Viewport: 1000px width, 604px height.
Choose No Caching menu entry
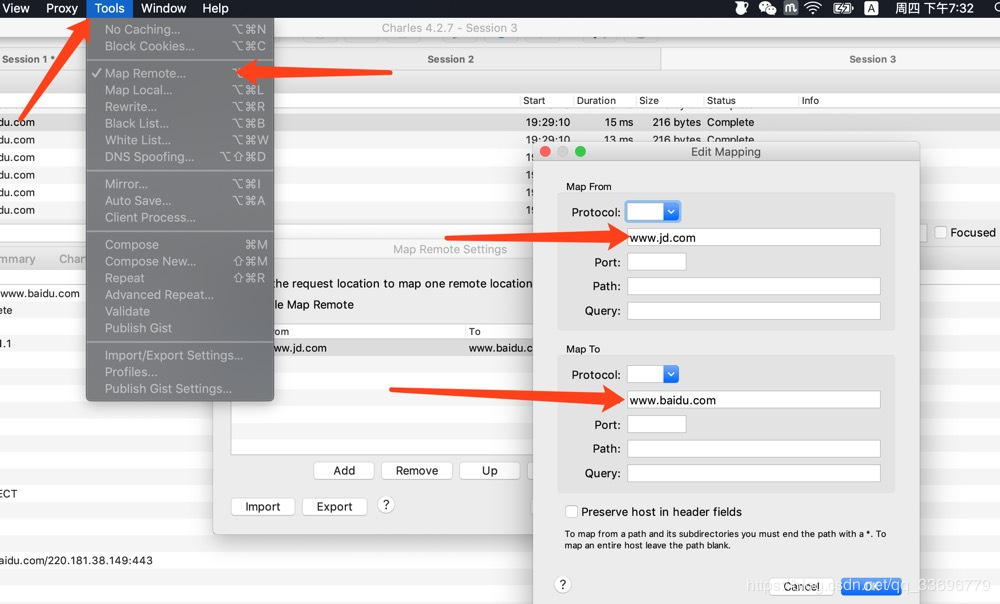coord(180,29)
